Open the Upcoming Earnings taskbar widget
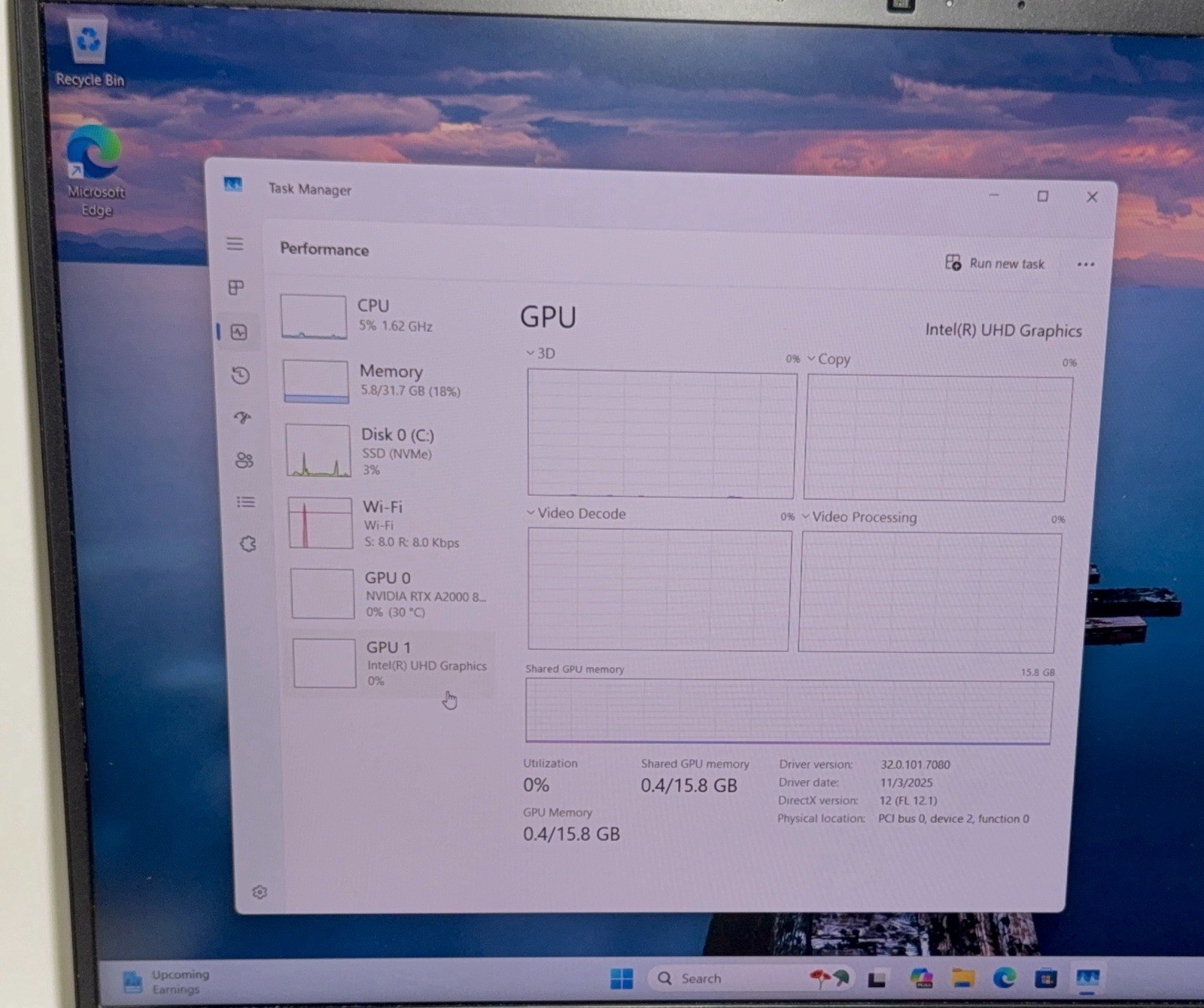This screenshot has height=1008, width=1204. [x=167, y=982]
